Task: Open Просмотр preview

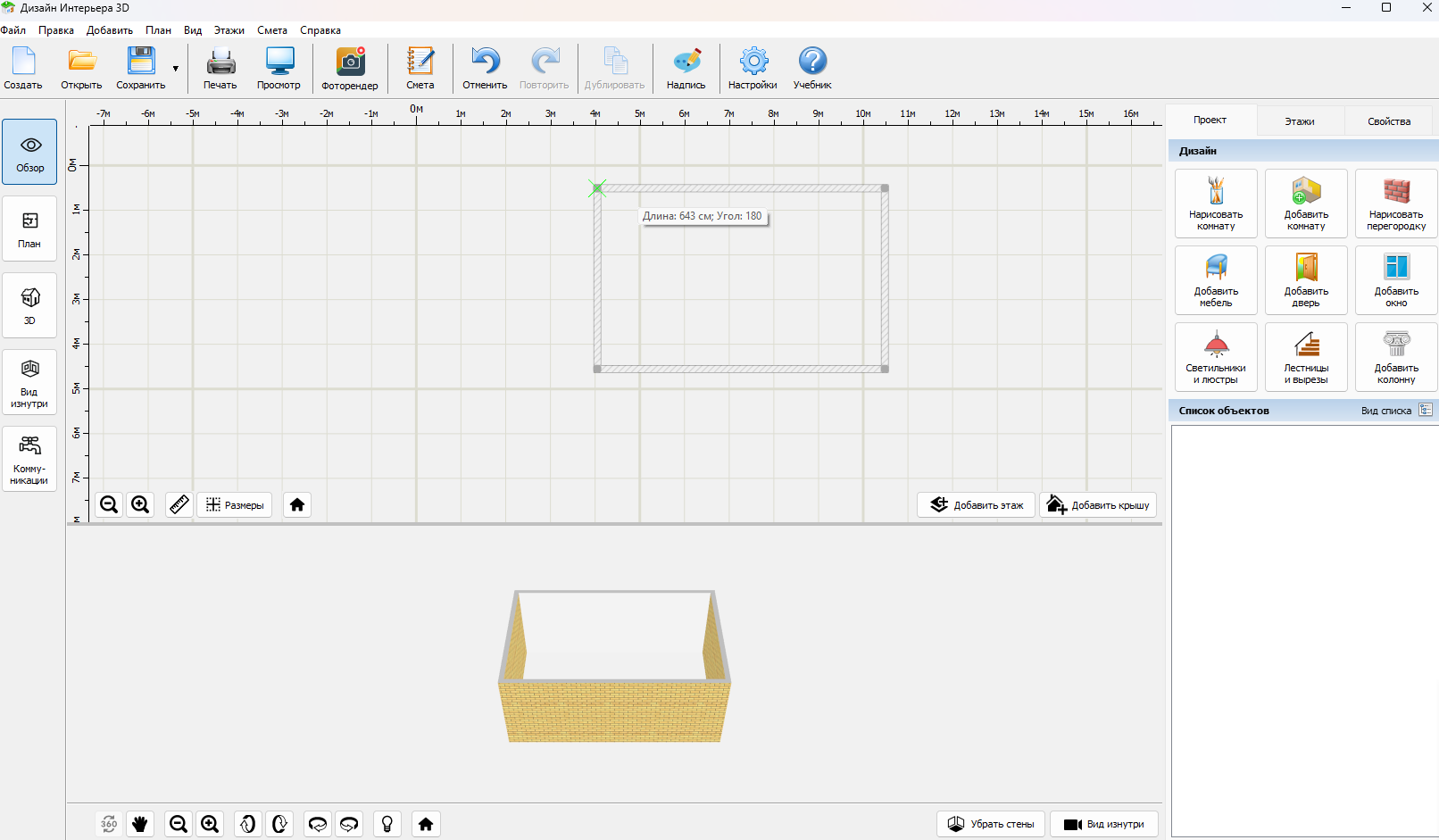Action: 279,68
